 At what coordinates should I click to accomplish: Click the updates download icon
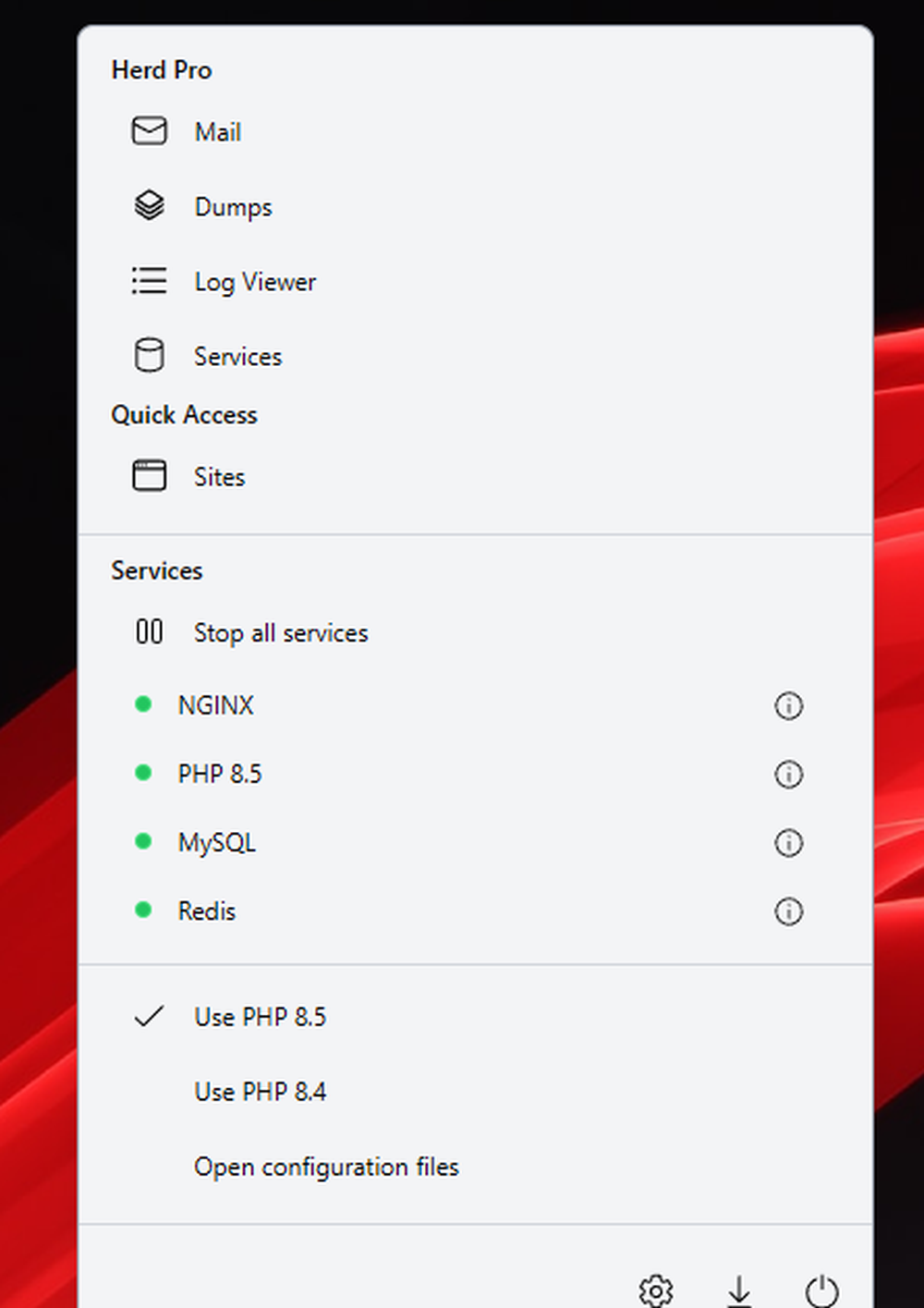(x=738, y=1290)
